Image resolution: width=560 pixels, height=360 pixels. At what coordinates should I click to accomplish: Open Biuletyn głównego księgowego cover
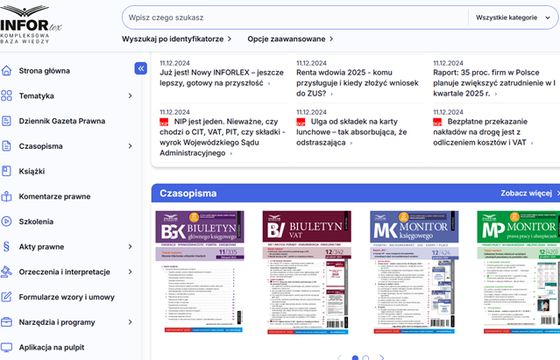pyautogui.click(x=200, y=272)
